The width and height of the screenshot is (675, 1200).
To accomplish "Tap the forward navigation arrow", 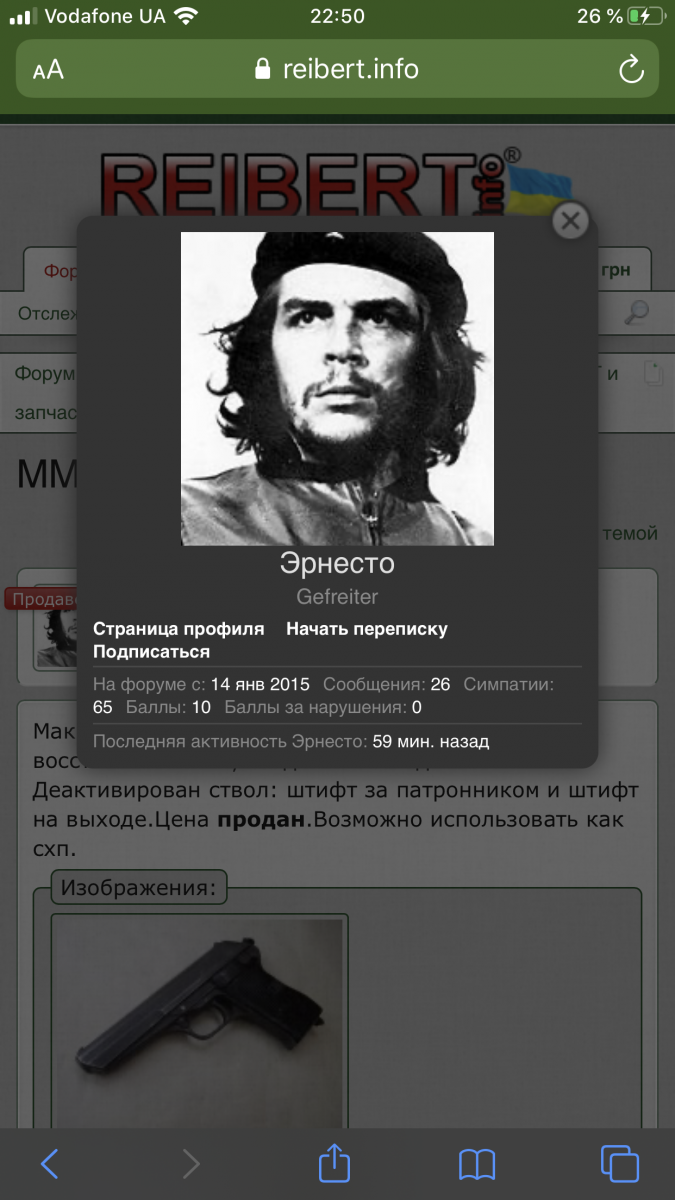I will (x=191, y=1163).
